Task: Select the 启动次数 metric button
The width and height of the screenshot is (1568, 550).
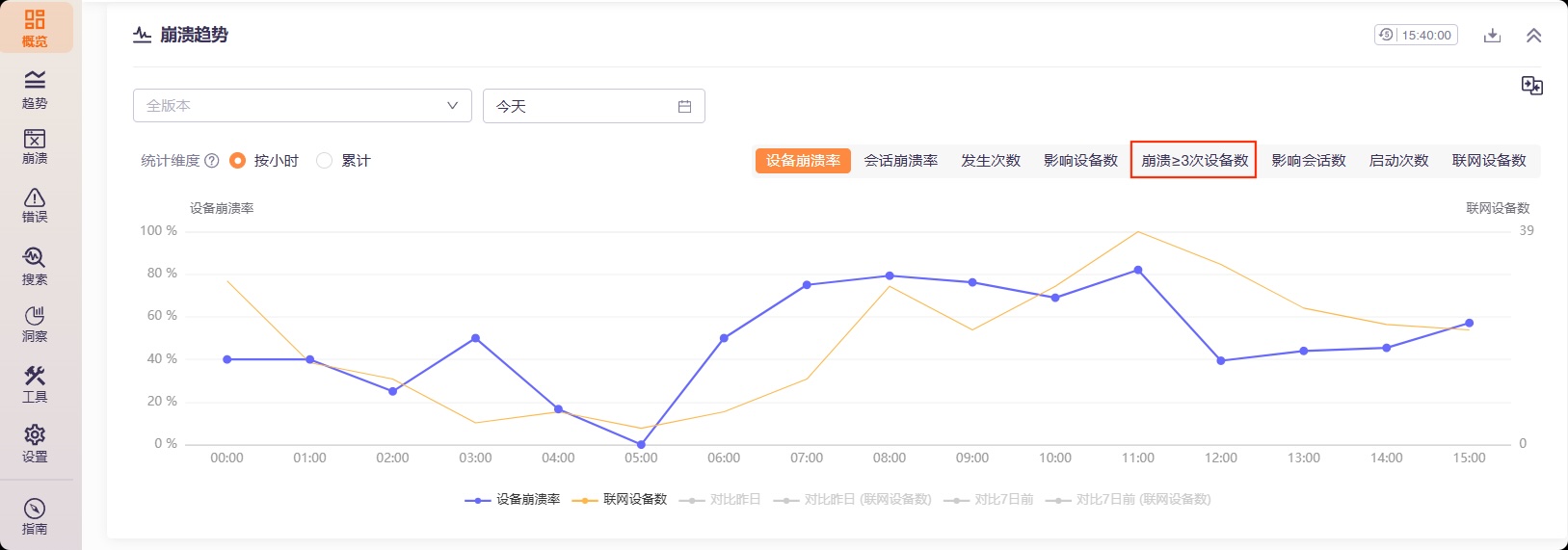Action: pyautogui.click(x=1398, y=161)
